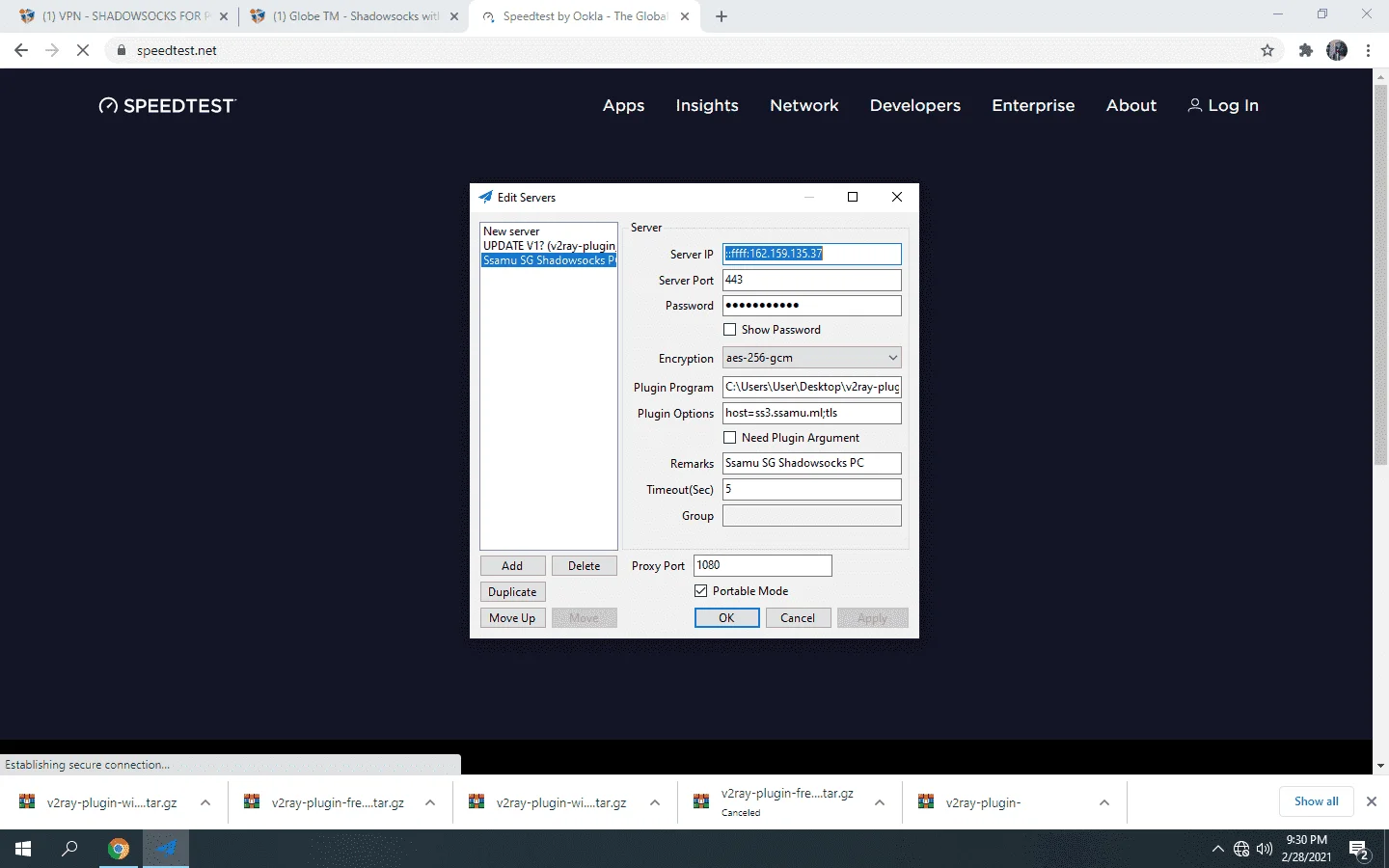The height and width of the screenshot is (868, 1389).
Task: Maximize the Edit Servers dialog
Action: (x=853, y=197)
